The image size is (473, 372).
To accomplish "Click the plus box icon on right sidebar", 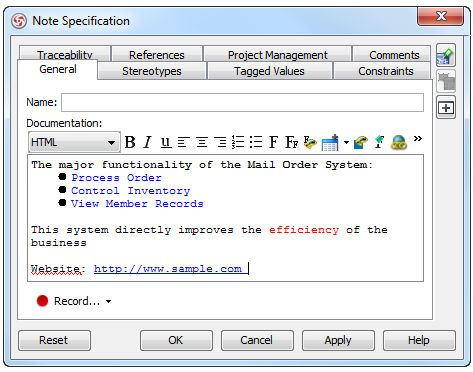I will click(446, 108).
